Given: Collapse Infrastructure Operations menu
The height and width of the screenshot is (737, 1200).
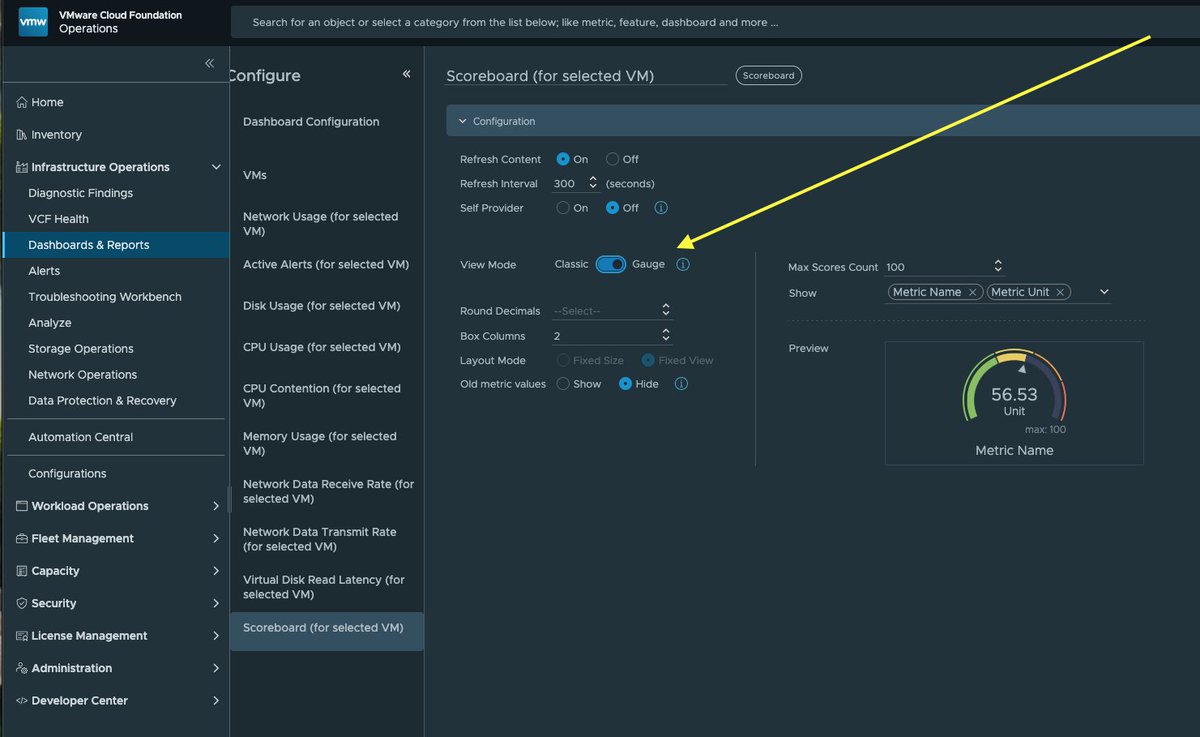Looking at the screenshot, I should click(216, 167).
